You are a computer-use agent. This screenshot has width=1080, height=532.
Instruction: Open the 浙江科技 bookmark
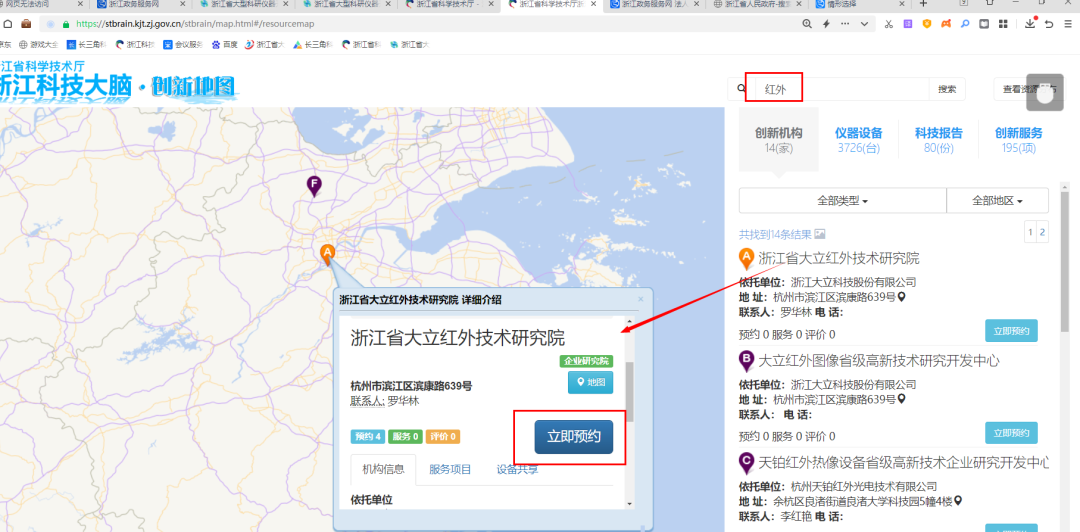[134, 45]
